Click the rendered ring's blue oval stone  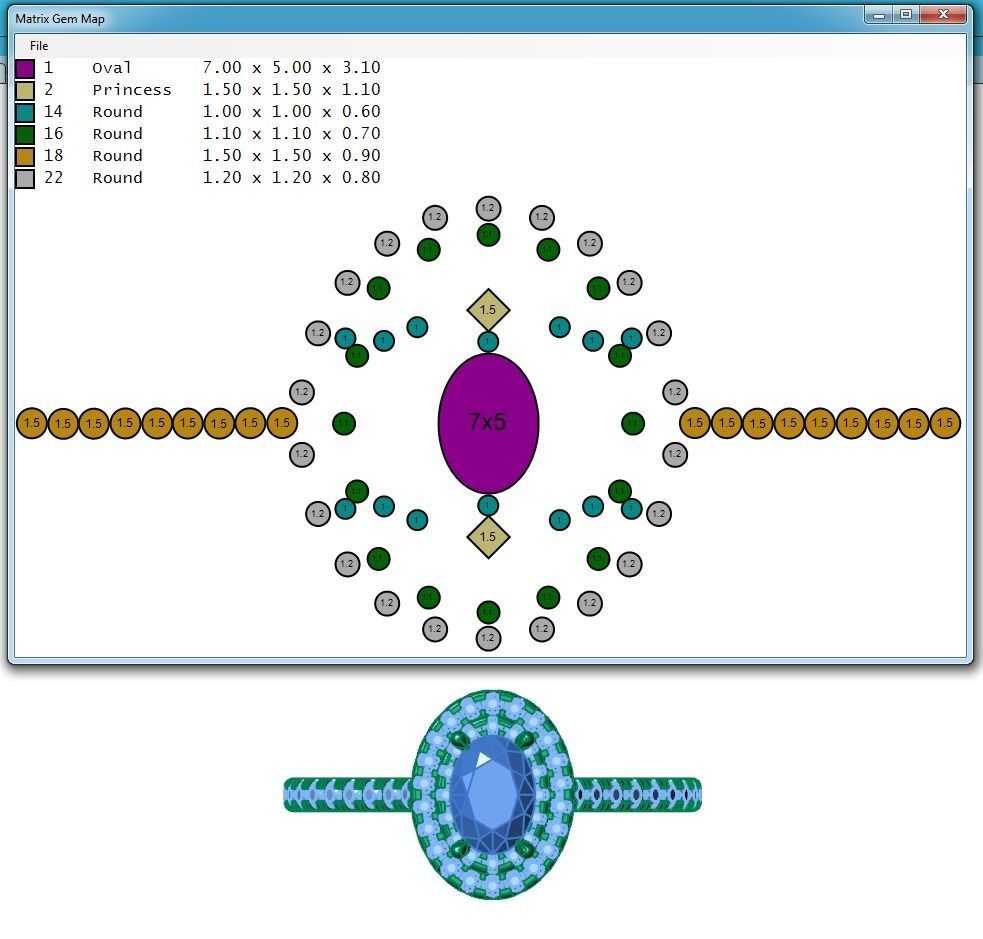493,795
